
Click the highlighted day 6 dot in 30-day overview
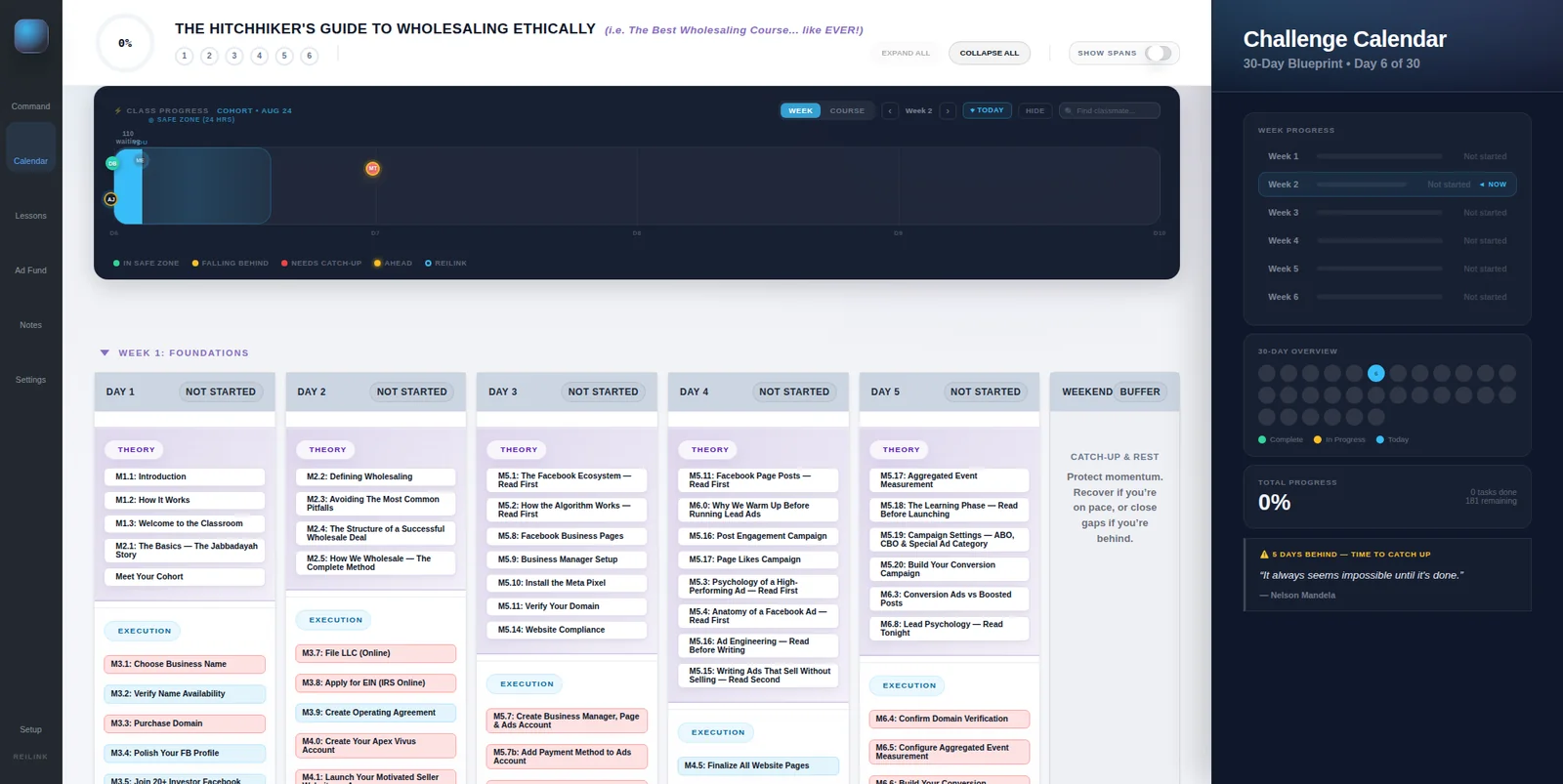[x=1376, y=373]
